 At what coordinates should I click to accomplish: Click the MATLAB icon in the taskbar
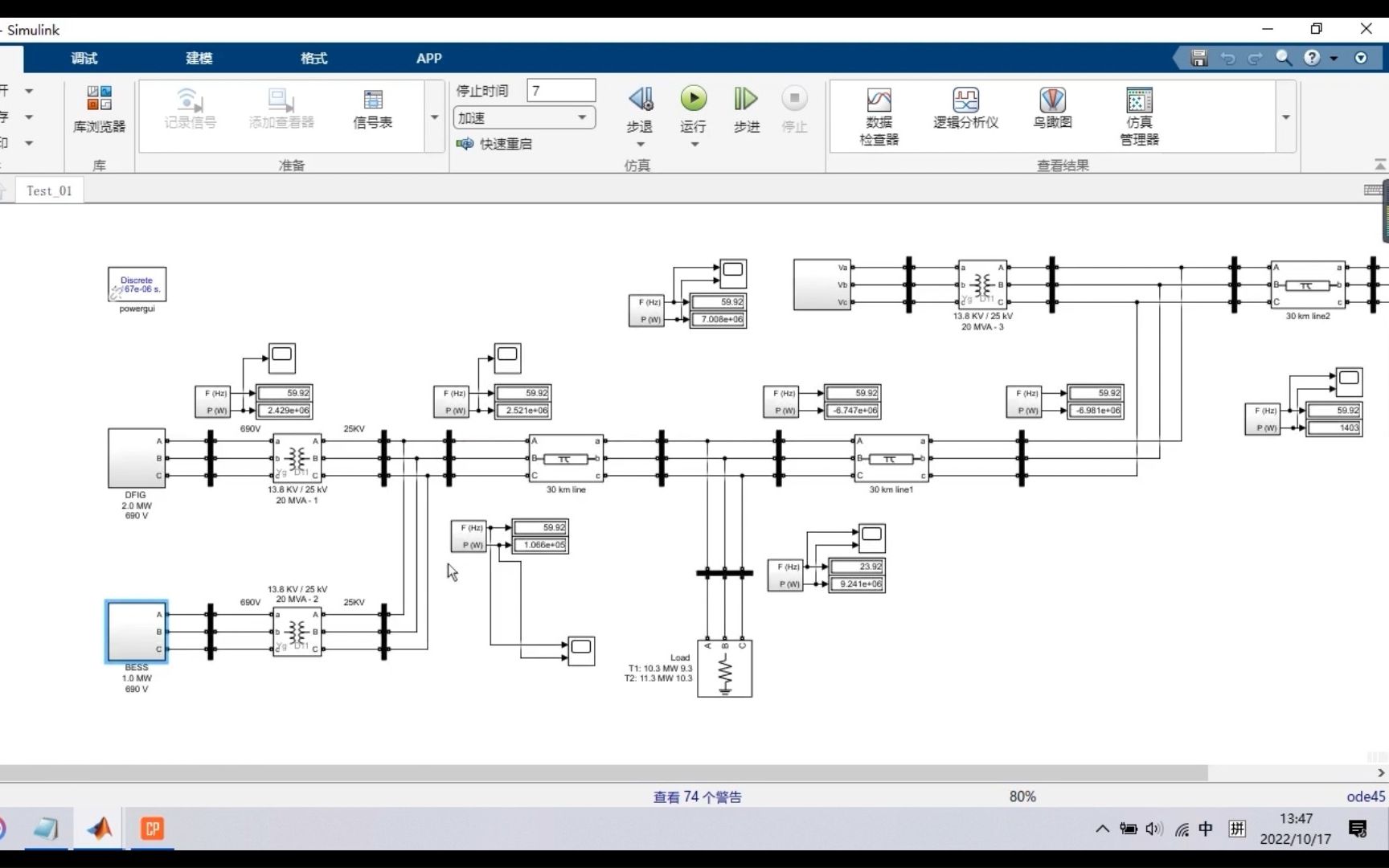(100, 828)
